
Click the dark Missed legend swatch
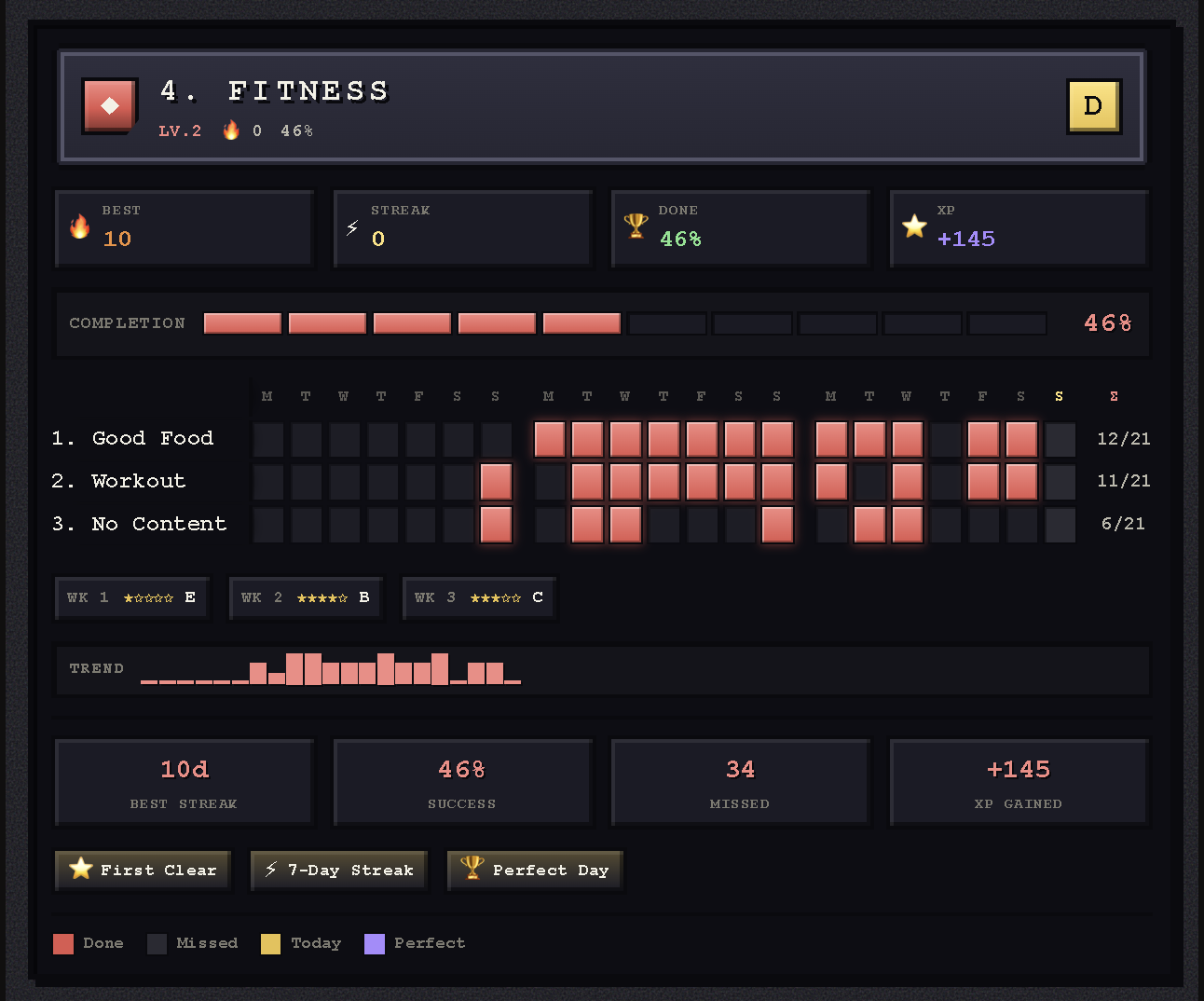[x=157, y=943]
